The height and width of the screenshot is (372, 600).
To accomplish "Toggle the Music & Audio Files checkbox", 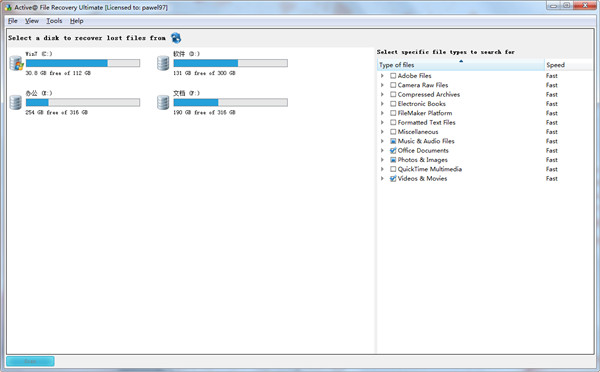I will click(393, 141).
